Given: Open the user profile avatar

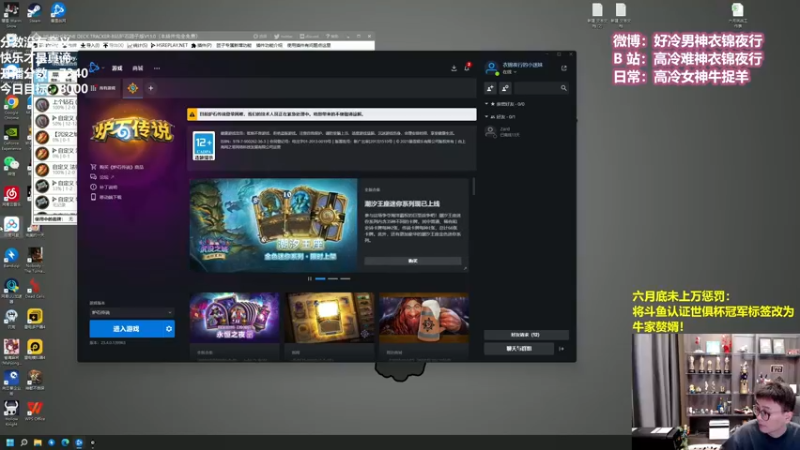Looking at the screenshot, I should click(x=491, y=68).
